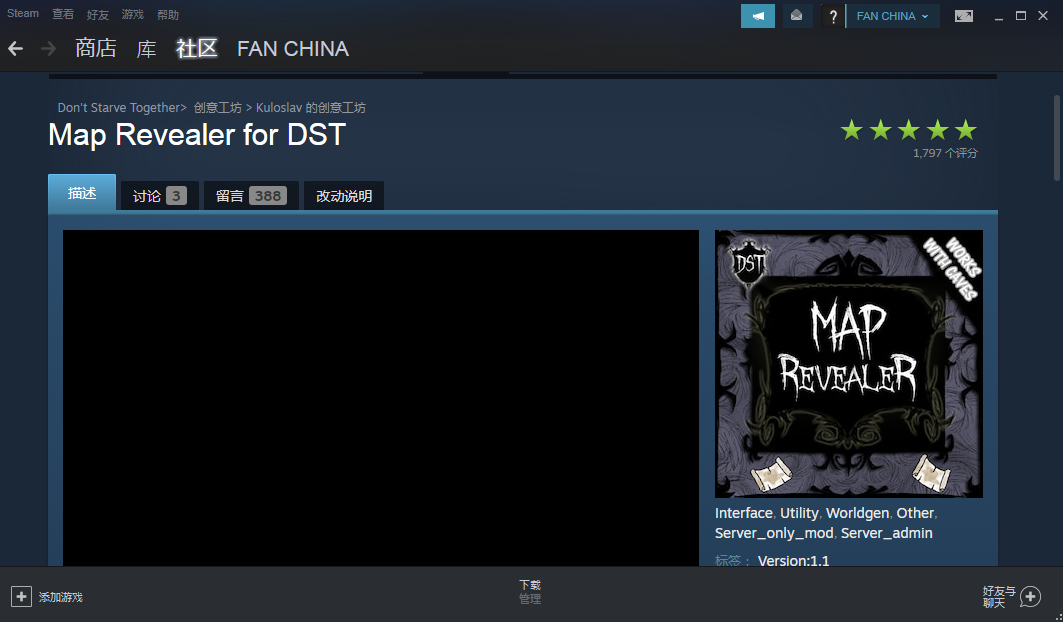1063x622 pixels.
Task: Open the inbox envelope icon
Action: (797, 16)
